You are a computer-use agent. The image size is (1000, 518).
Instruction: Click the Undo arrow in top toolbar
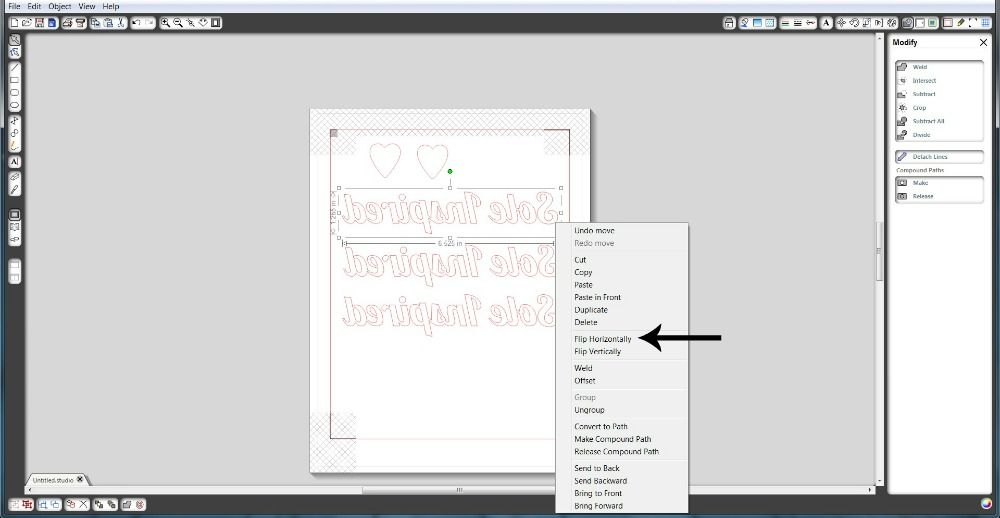pos(136,22)
